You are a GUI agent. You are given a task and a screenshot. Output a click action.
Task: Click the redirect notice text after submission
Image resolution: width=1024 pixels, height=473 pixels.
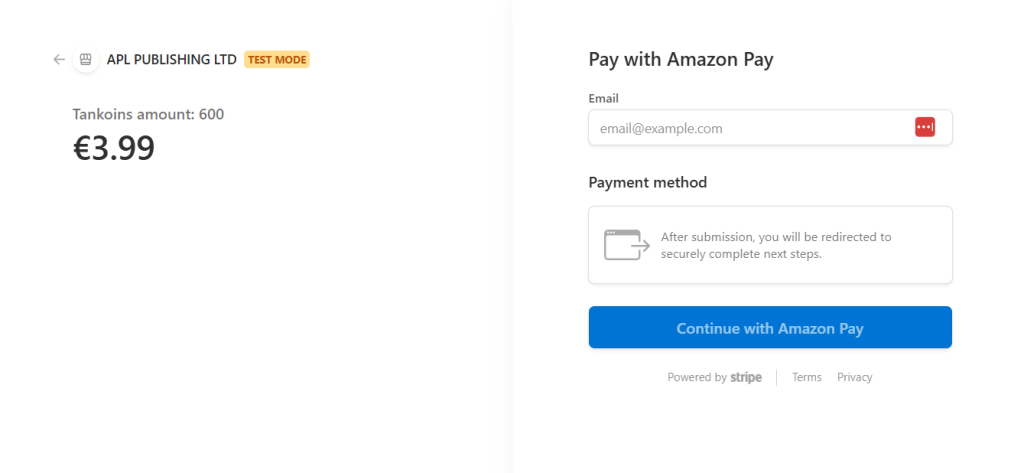(776, 245)
